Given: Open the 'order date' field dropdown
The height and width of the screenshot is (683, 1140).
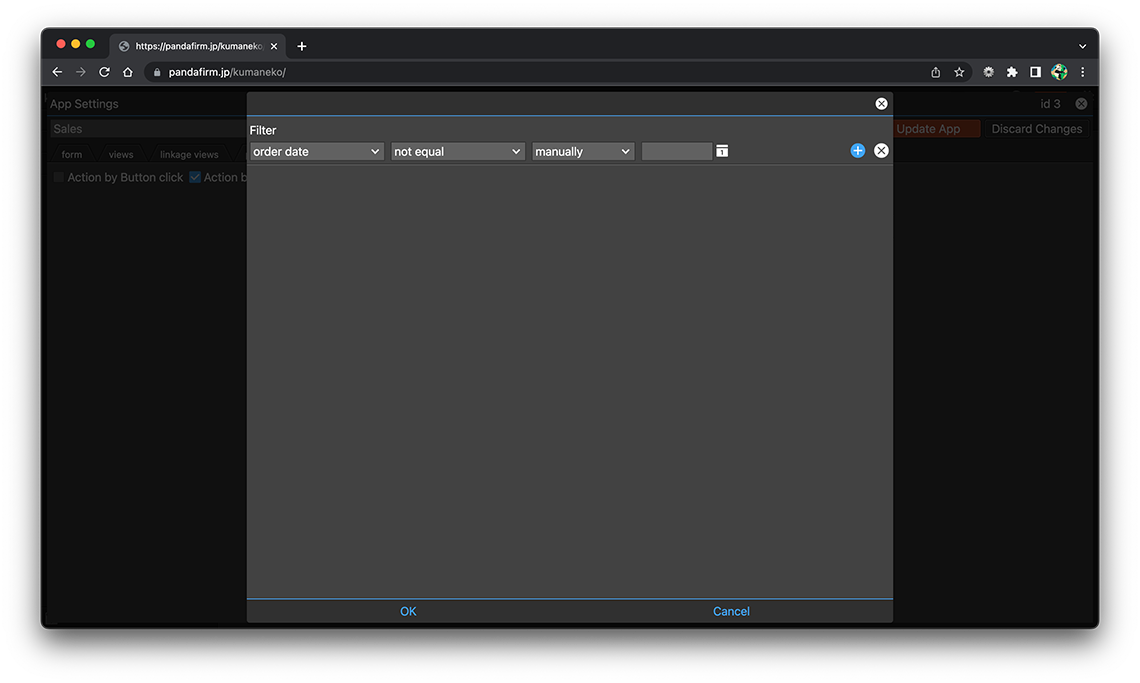Looking at the screenshot, I should (316, 152).
